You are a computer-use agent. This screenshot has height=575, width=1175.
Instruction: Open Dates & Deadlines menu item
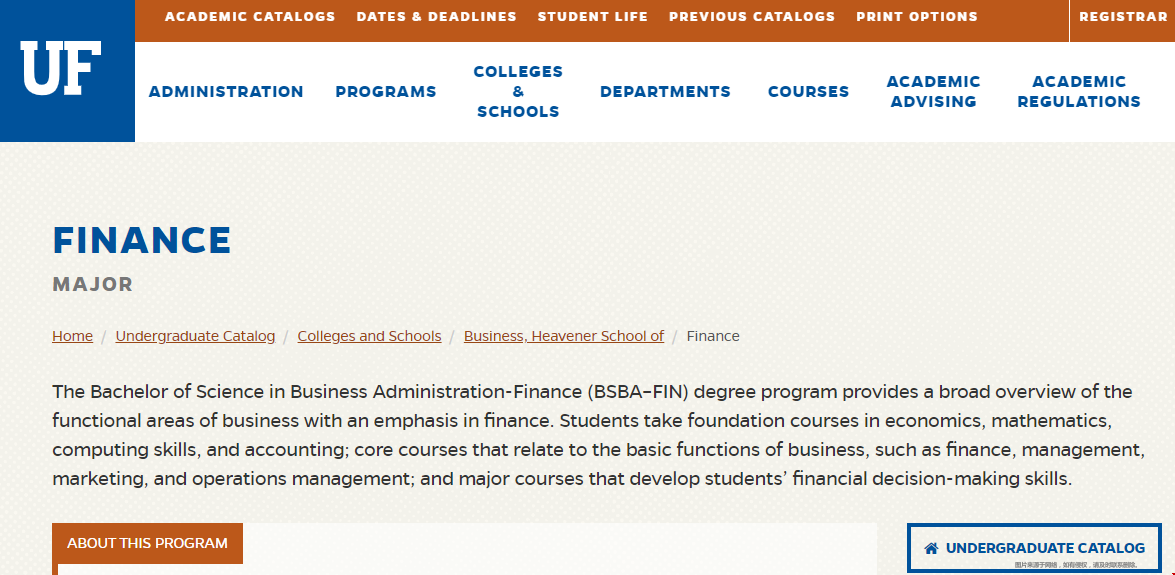pyautogui.click(x=437, y=16)
